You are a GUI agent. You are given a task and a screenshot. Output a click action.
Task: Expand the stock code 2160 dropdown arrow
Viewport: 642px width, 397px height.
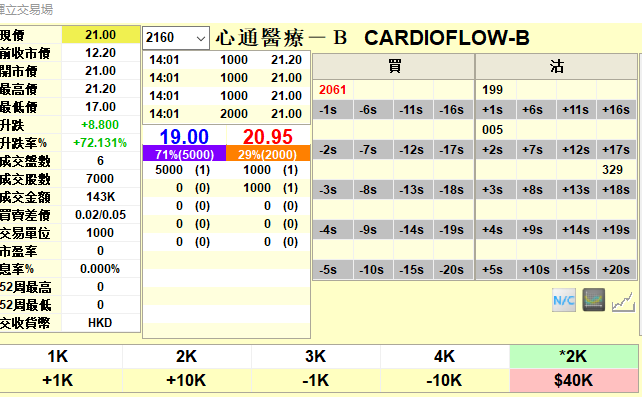pyautogui.click(x=201, y=38)
